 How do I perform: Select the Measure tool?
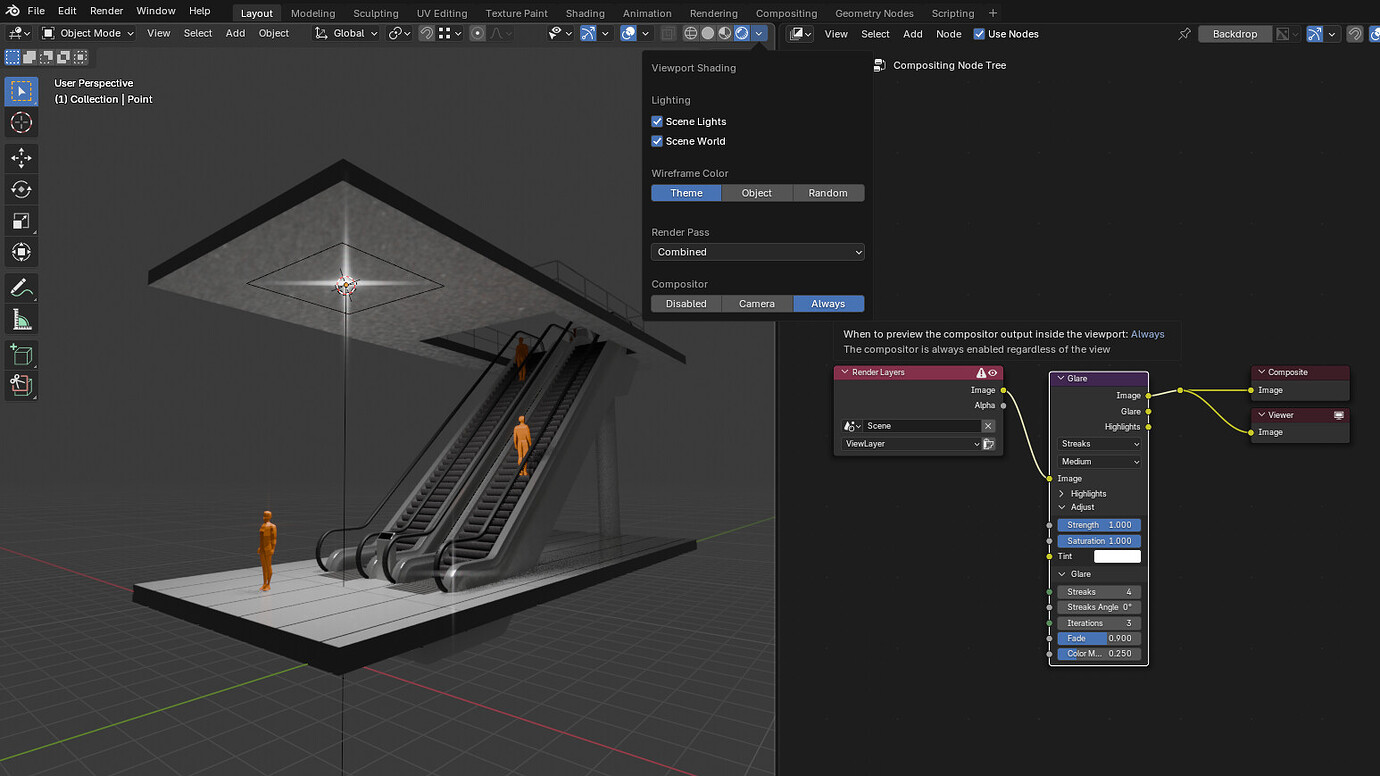click(21, 320)
